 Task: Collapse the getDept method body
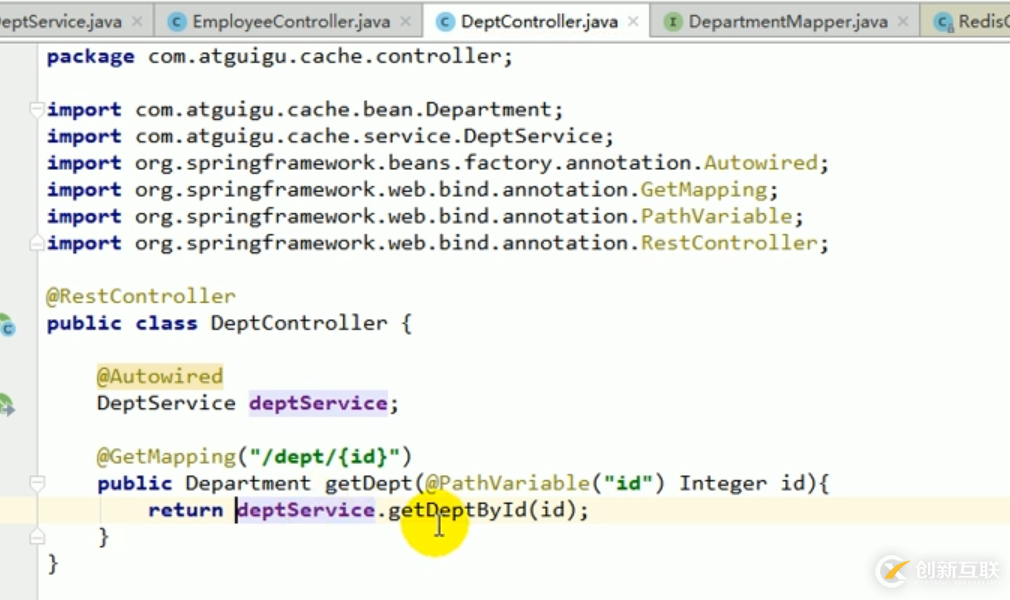point(37,484)
